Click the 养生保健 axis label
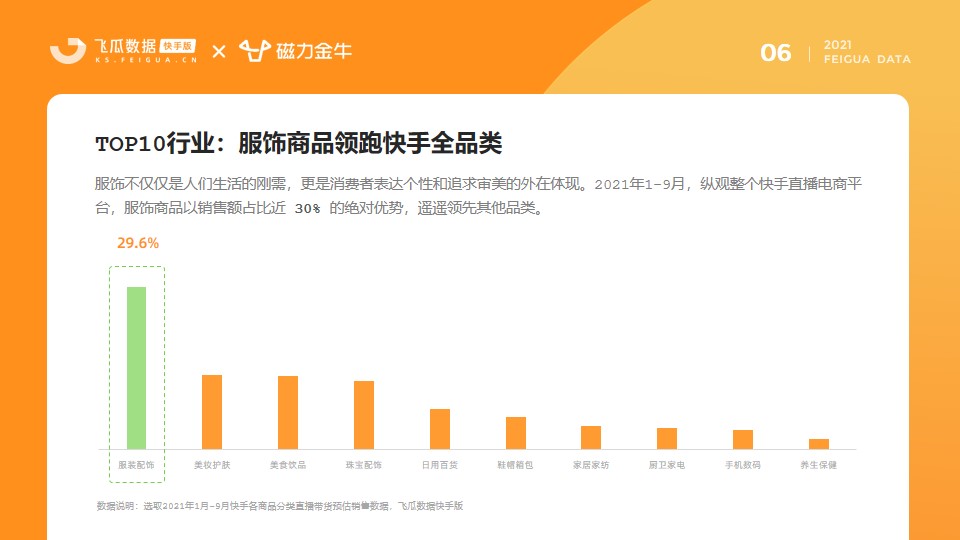Image resolution: width=960 pixels, height=540 pixels. coord(819,465)
